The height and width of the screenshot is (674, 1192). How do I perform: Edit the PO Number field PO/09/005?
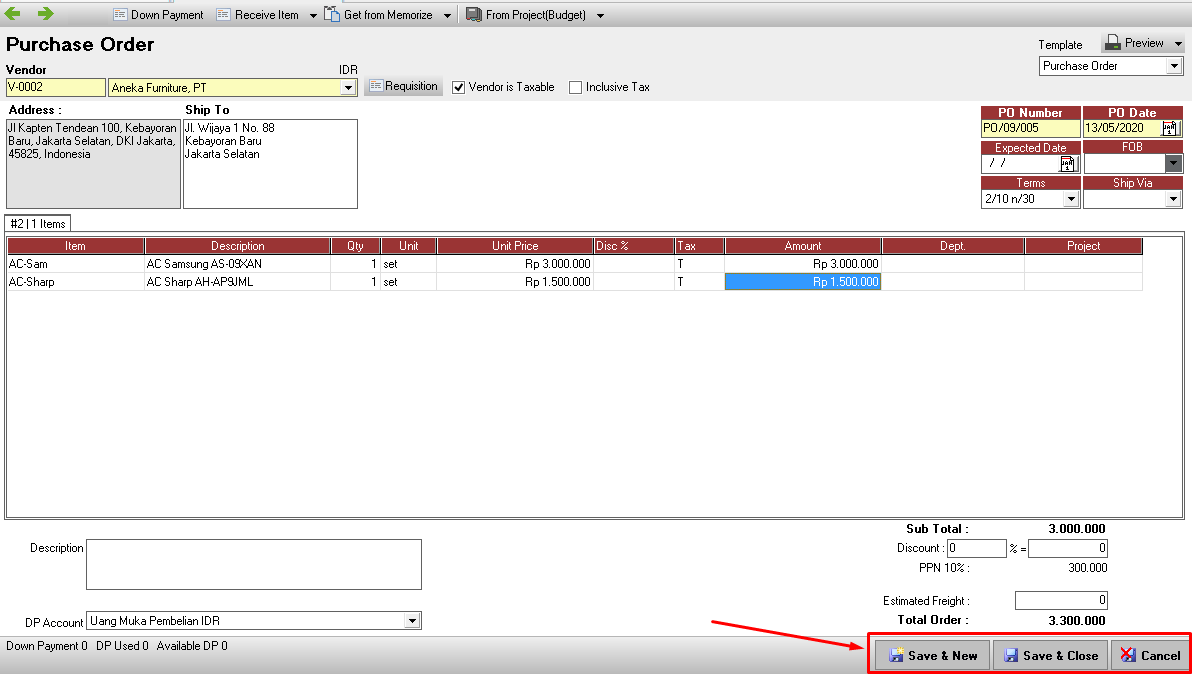[x=1030, y=128]
